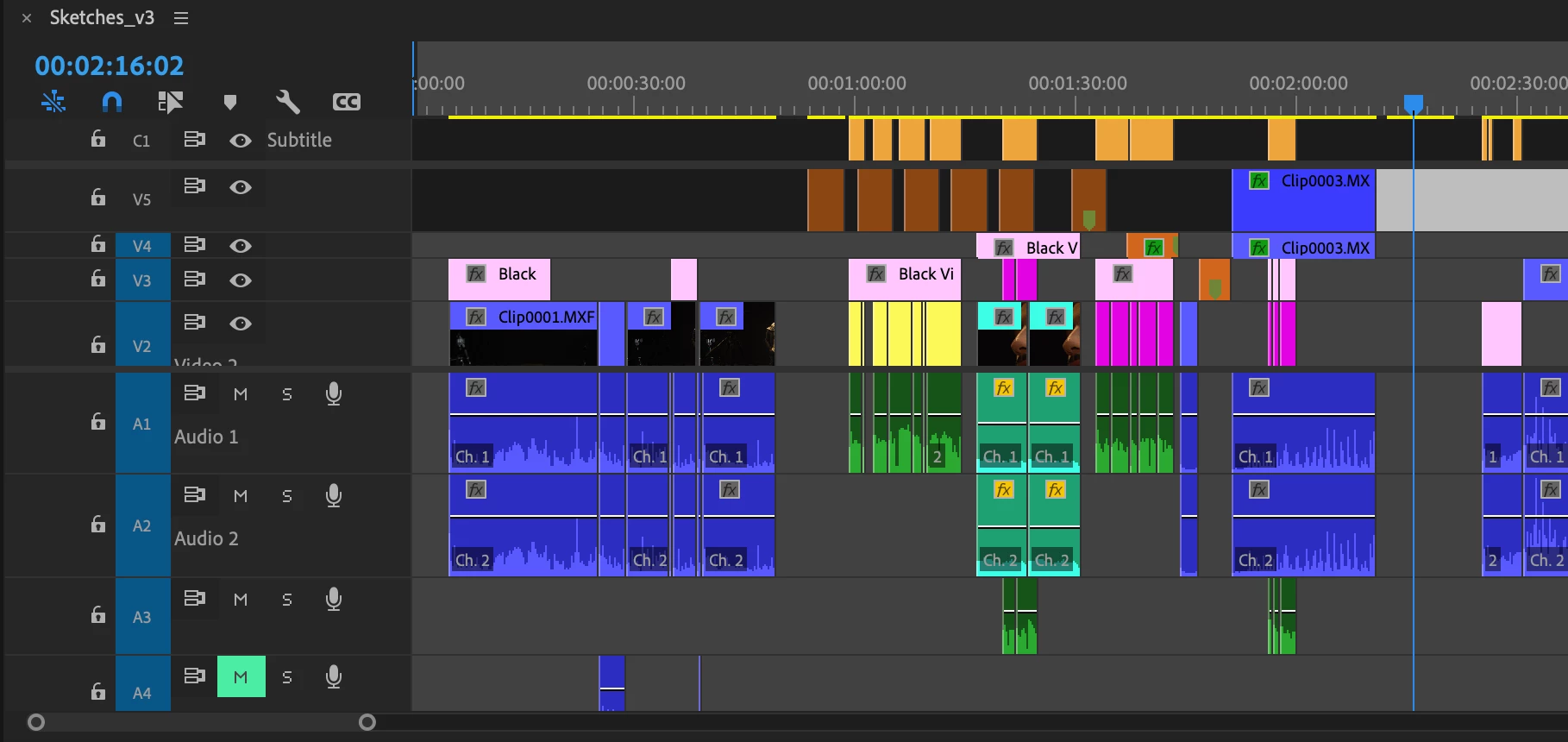The height and width of the screenshot is (742, 1568).
Task: Mute the Audio 2 track
Action: (241, 496)
